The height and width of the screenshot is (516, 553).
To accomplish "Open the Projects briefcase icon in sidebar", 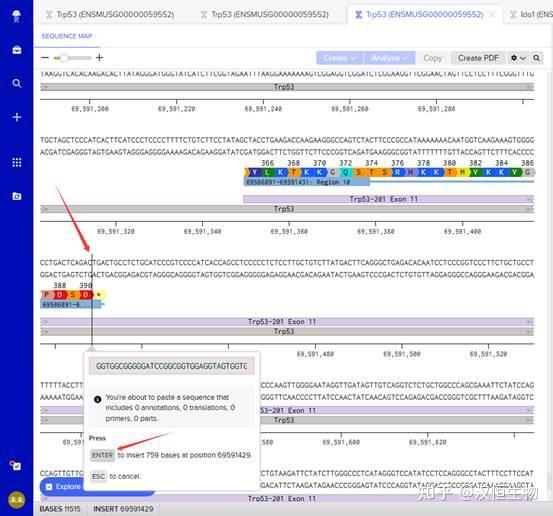I will 17,50.
